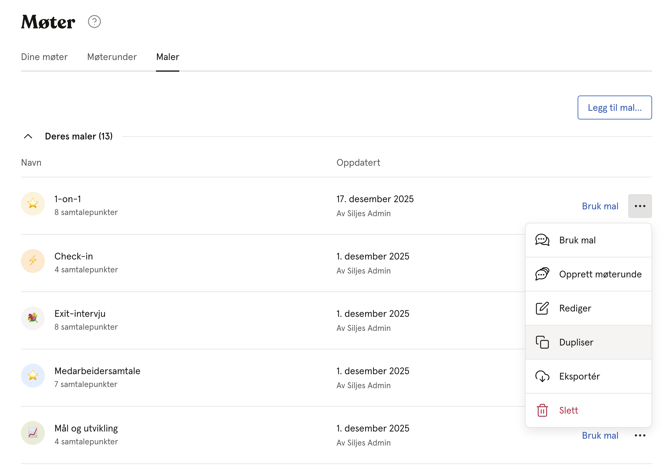Click the pencil edit icon beside Rediger
The image size is (670, 473).
542,308
